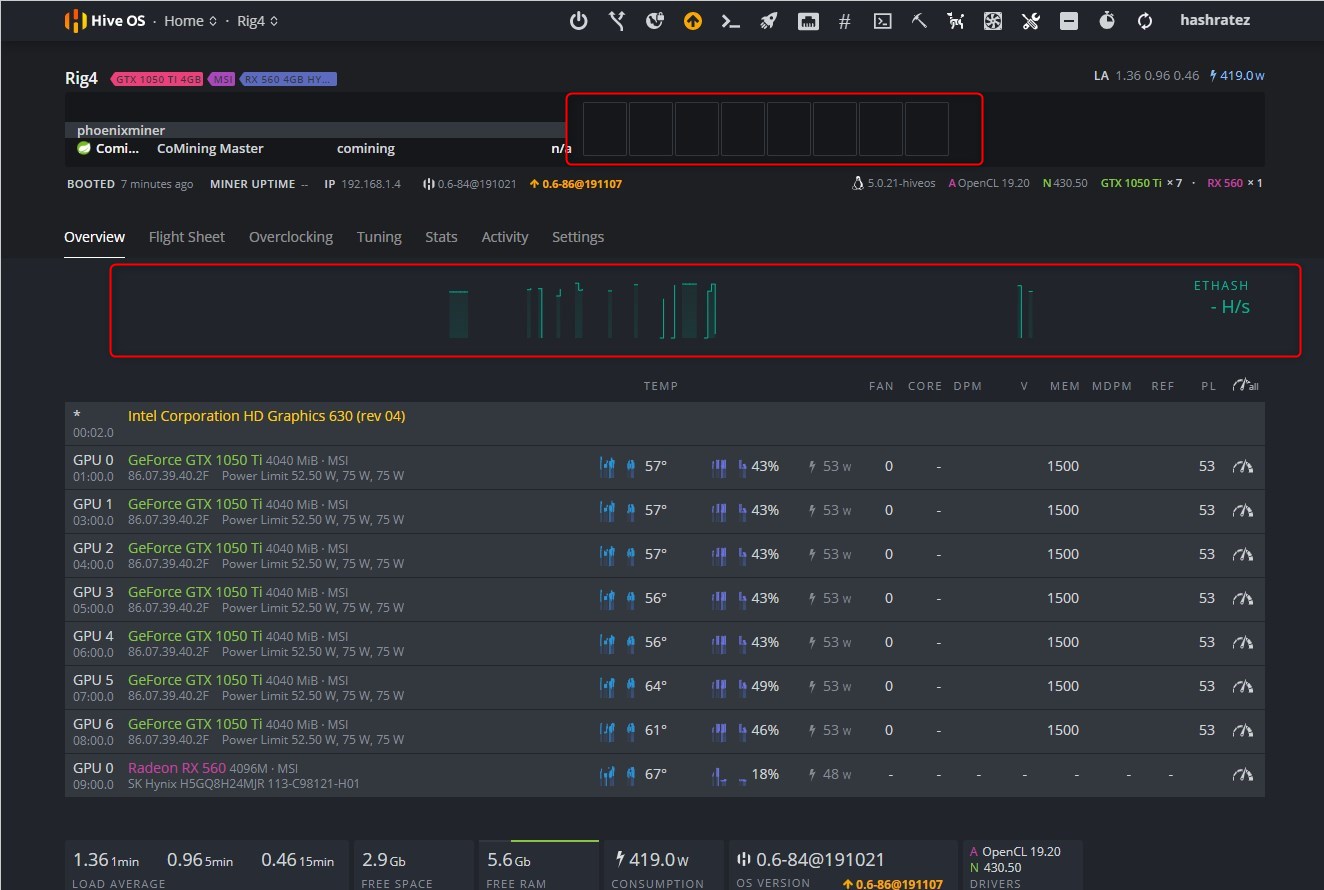Image resolution: width=1324 pixels, height=890 pixels.
Task: Click the hash symbol tags icon
Action: [x=844, y=21]
